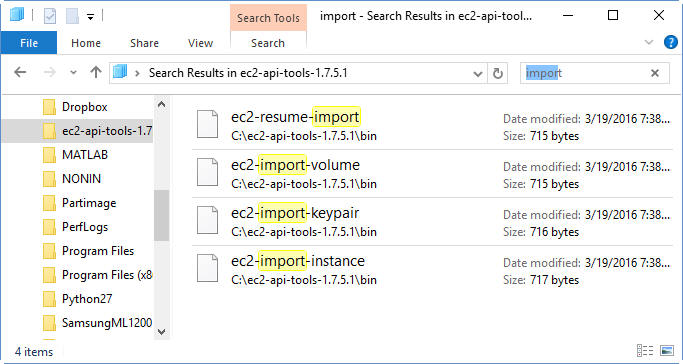The height and width of the screenshot is (364, 683).
Task: Refresh the search results
Action: (x=497, y=73)
